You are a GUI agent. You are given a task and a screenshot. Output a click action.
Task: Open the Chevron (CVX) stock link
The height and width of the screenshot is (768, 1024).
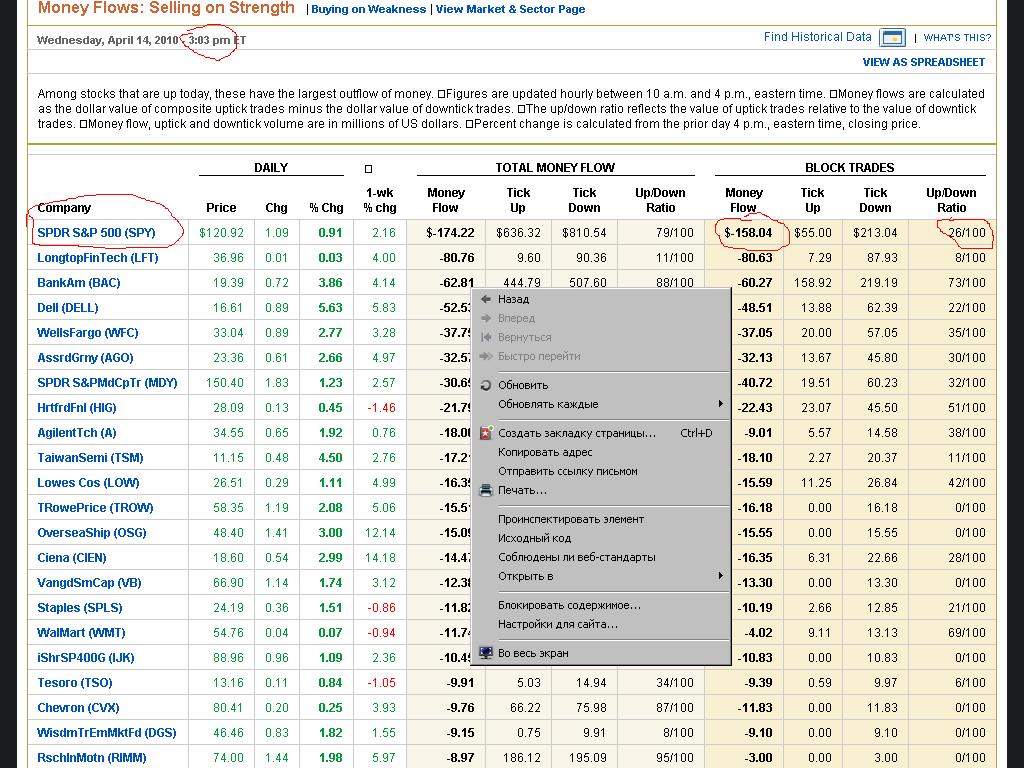click(78, 708)
